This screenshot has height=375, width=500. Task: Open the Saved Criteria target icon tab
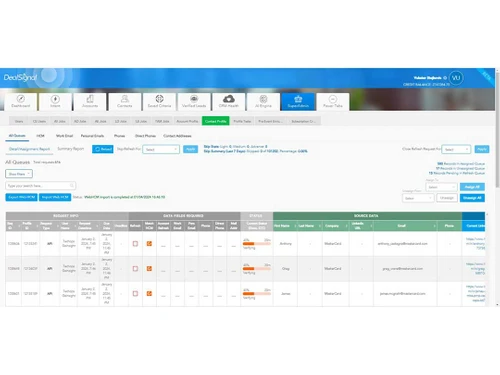[159, 102]
